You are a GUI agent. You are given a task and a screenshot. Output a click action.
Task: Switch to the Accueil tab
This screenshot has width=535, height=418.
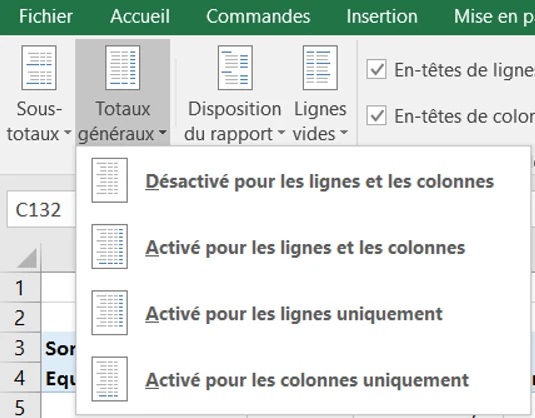tap(140, 16)
